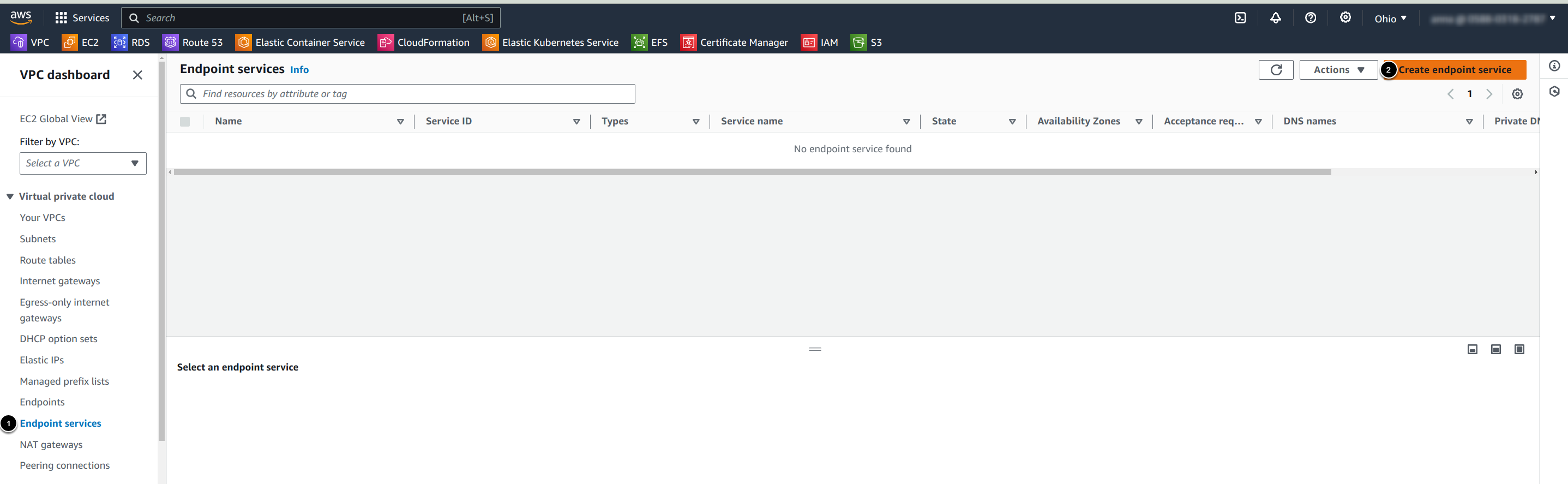Sort by the DNS names column
The height and width of the screenshot is (484, 1568).
click(x=1469, y=122)
